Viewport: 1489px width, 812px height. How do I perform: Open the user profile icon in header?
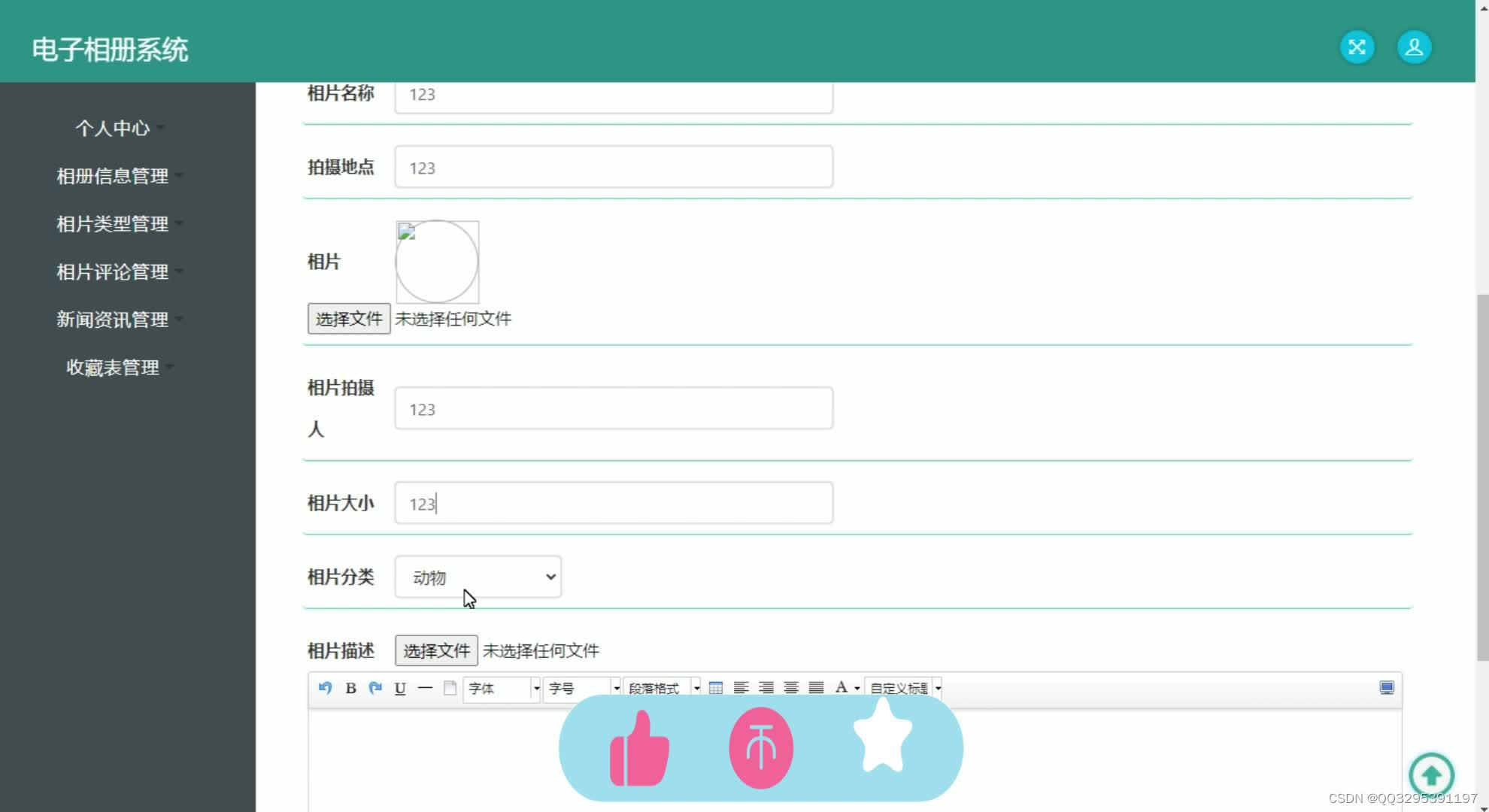[1414, 47]
